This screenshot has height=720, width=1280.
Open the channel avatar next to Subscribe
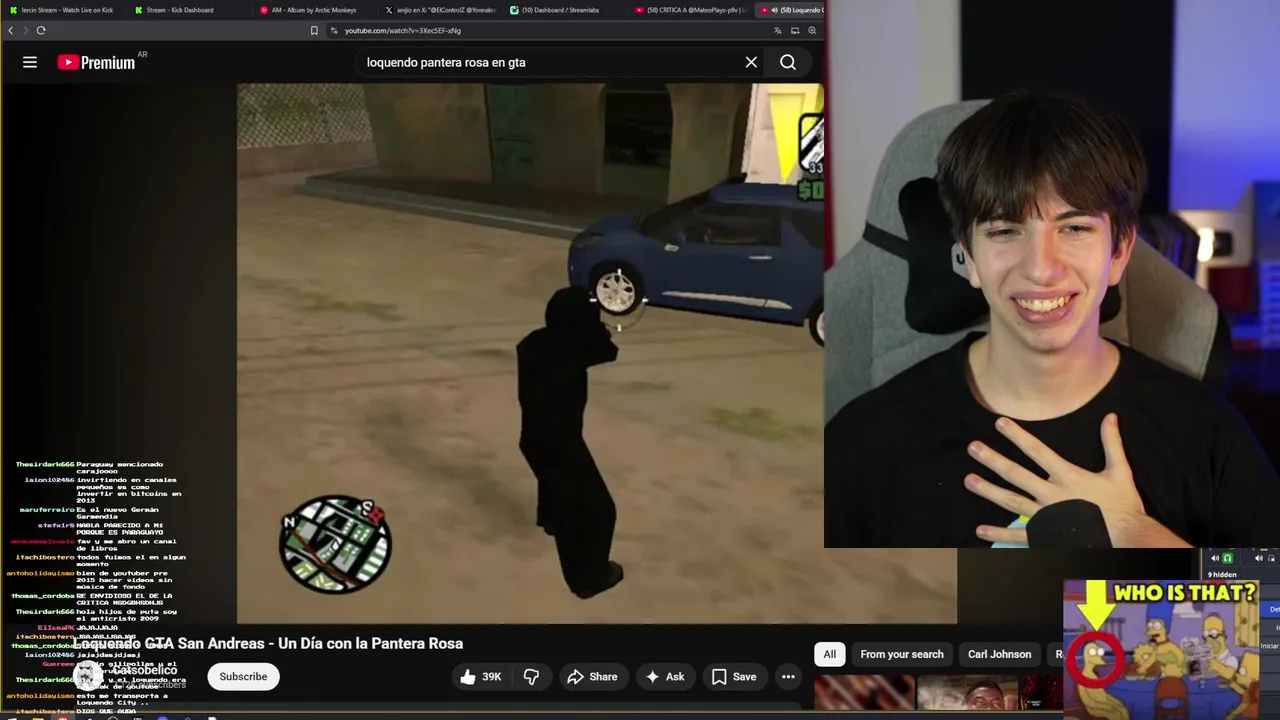(x=87, y=676)
